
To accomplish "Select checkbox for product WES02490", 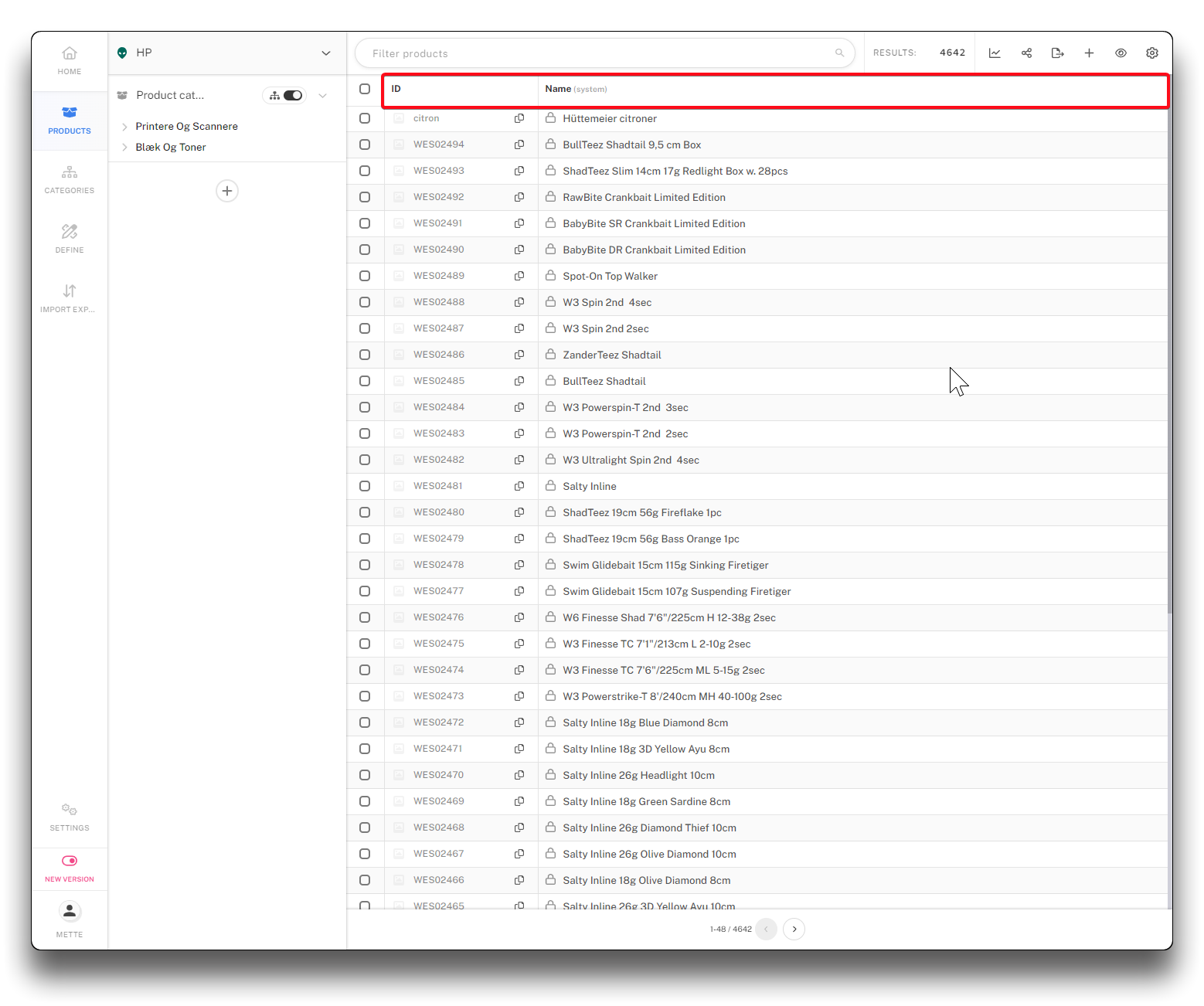I will click(365, 250).
